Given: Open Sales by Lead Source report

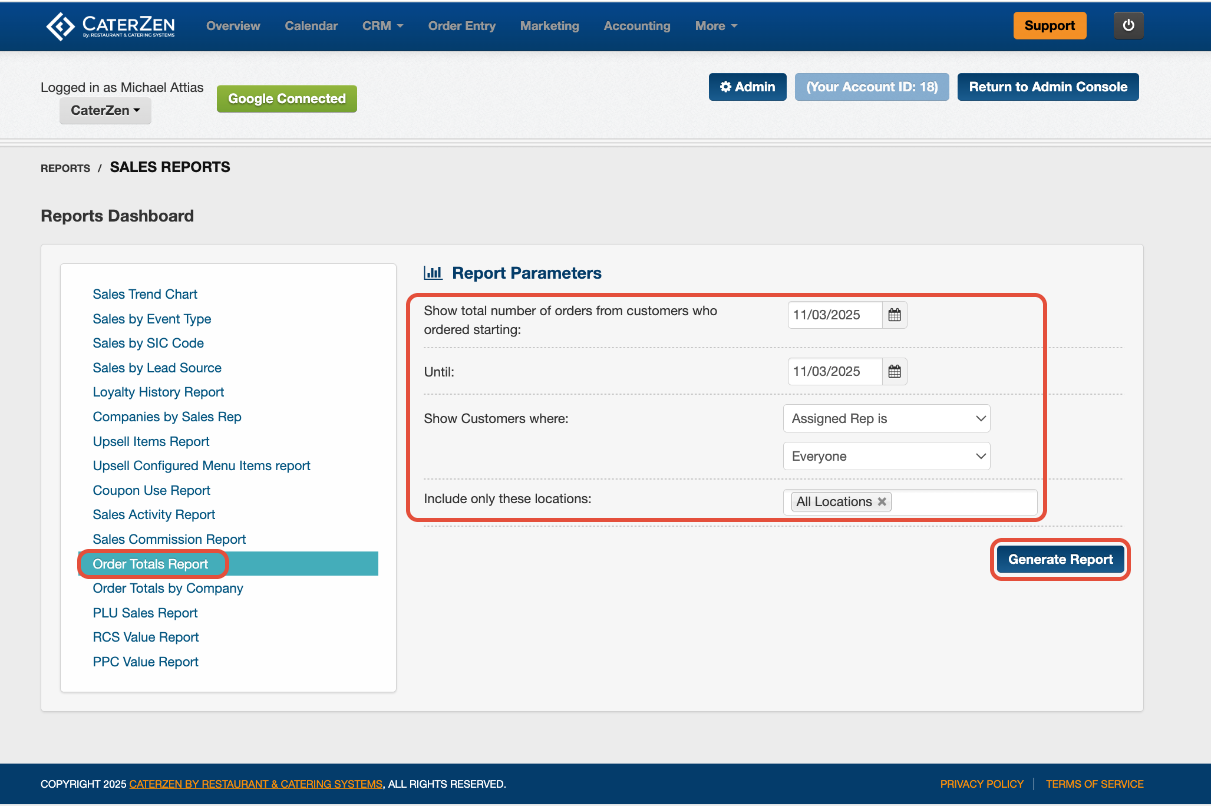Looking at the screenshot, I should (x=157, y=368).
